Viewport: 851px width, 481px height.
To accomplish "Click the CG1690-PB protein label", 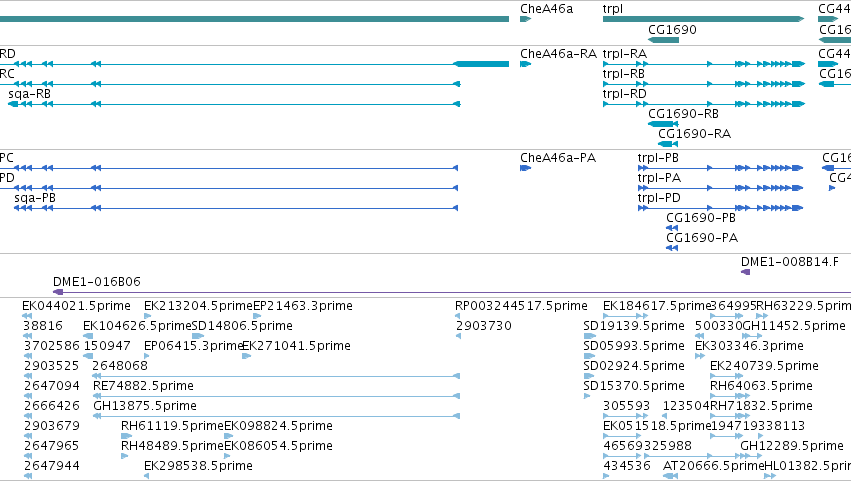I will (x=701, y=218).
